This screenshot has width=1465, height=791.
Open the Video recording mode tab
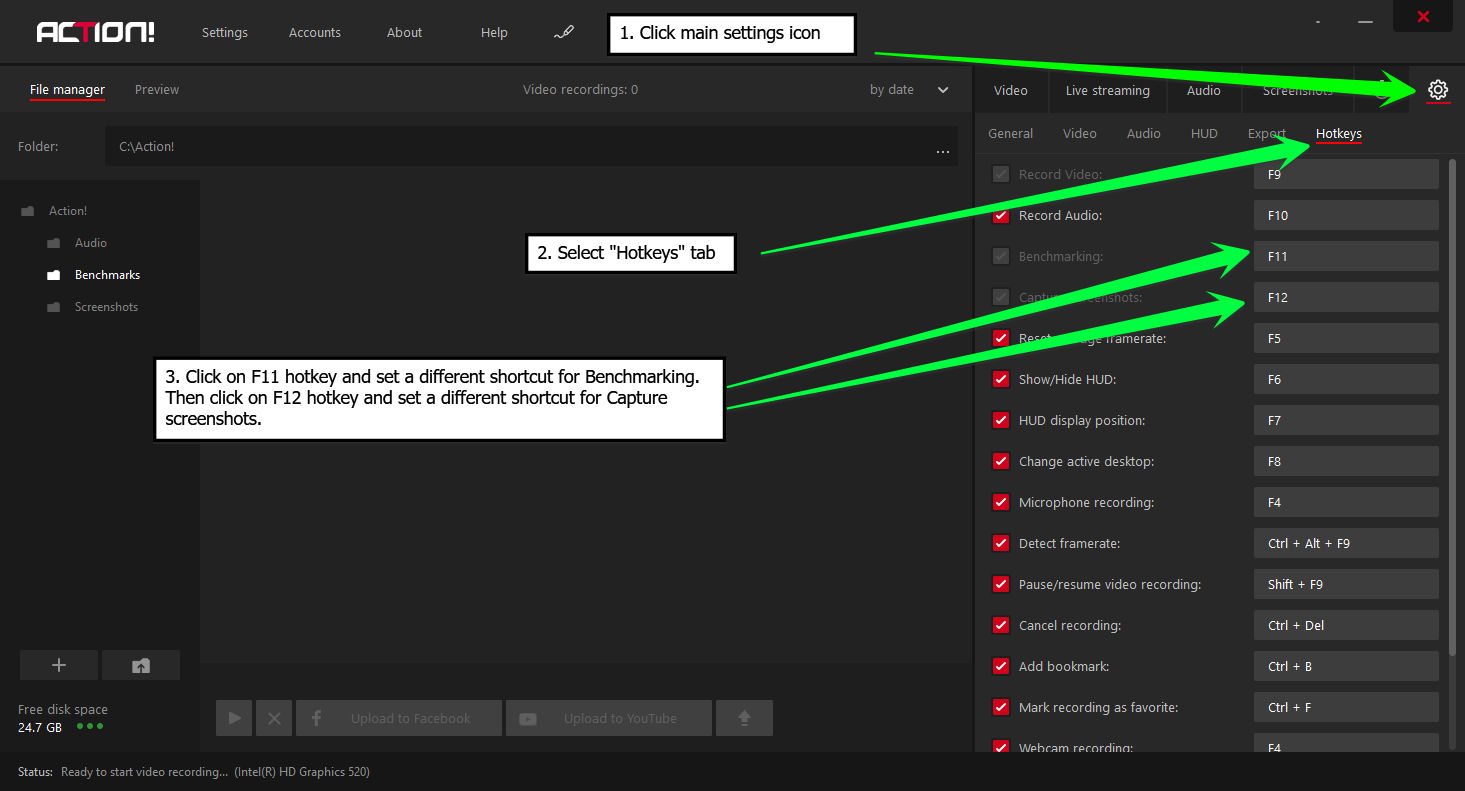(1011, 91)
